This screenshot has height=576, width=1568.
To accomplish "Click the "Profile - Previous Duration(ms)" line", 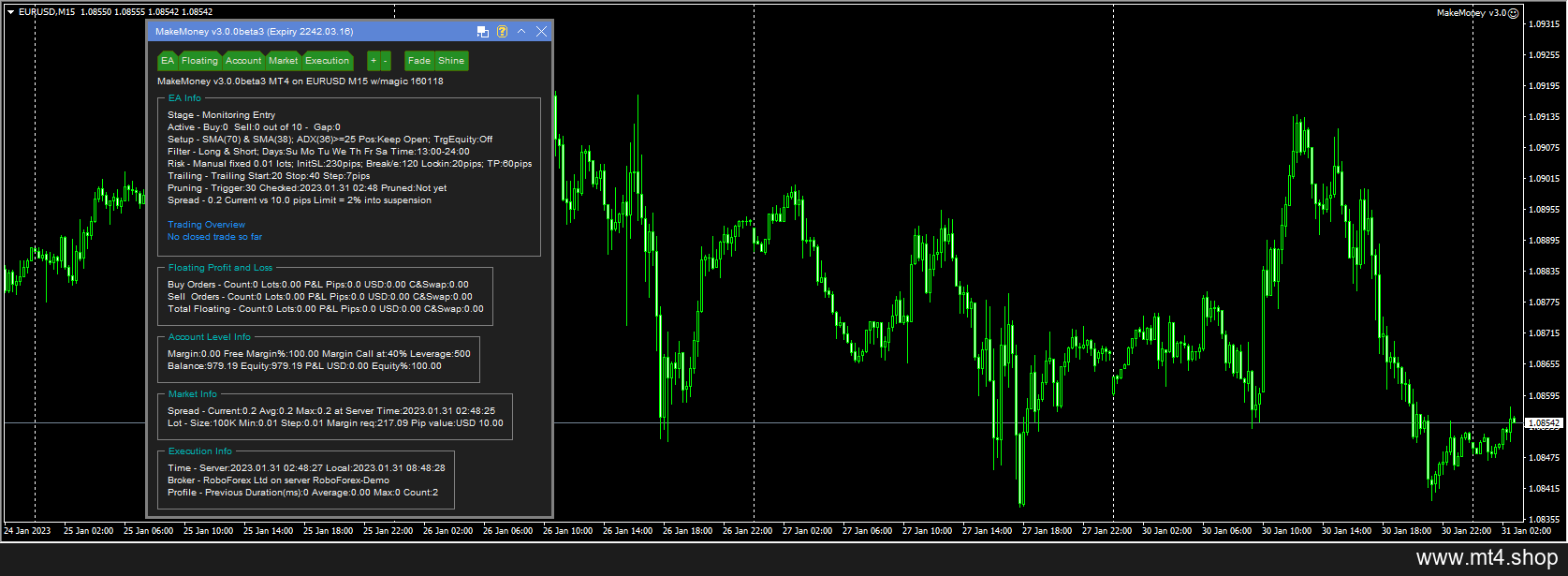I will point(302,493).
